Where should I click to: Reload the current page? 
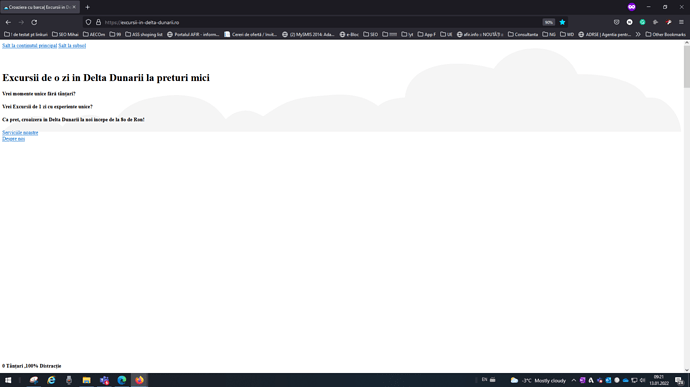coord(34,22)
